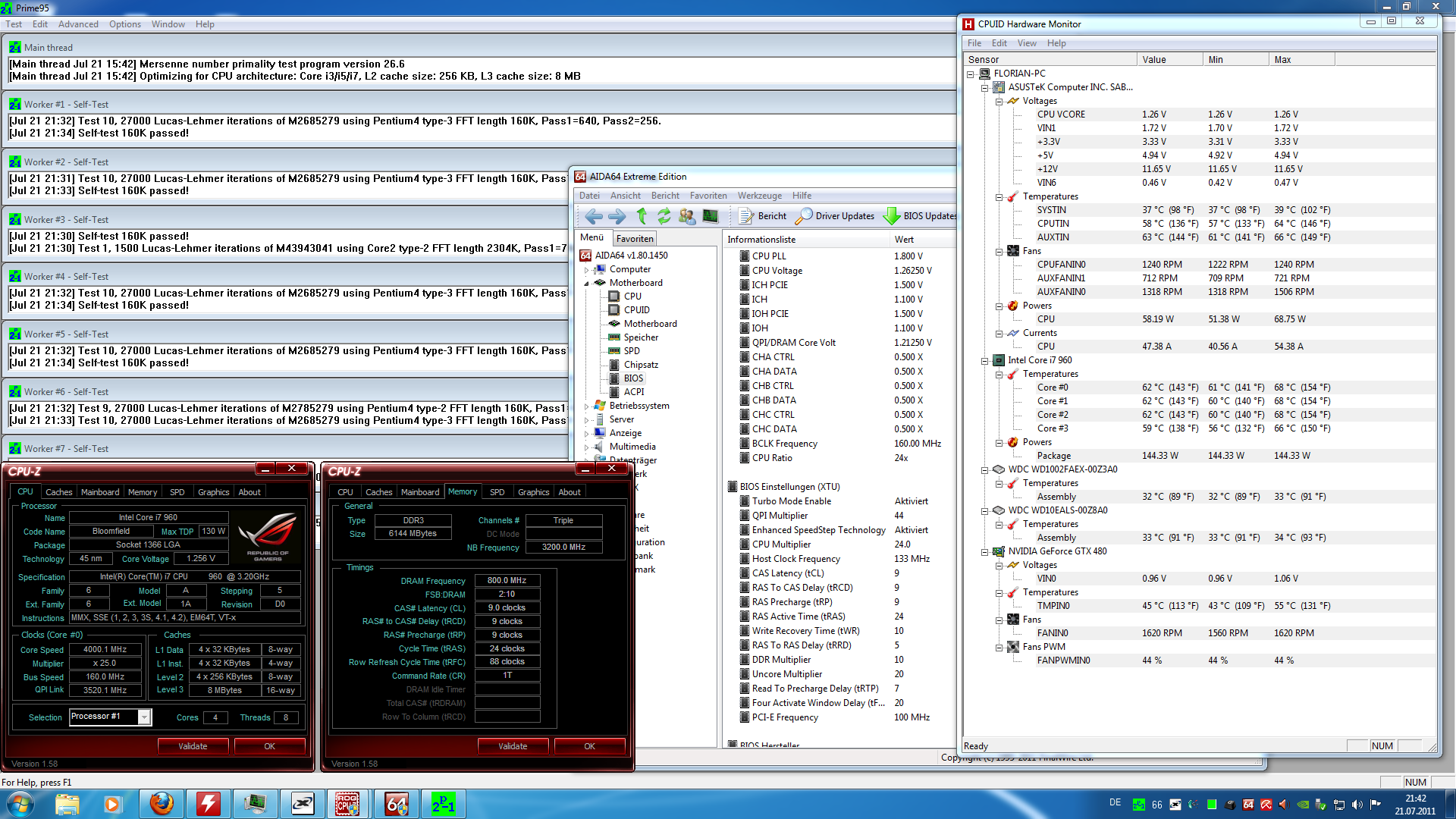Click the system stability monitor icon
Image resolution: width=1456 pixels, height=819 pixels.
710,216
